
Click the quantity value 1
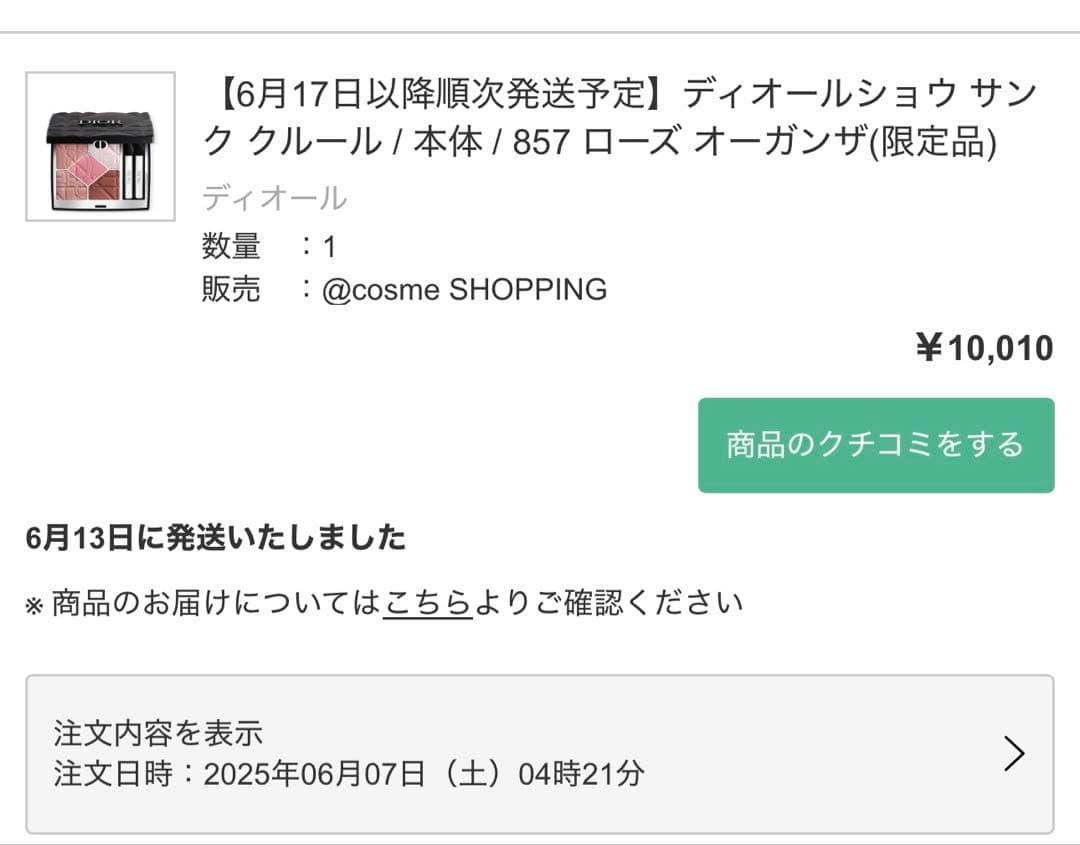coord(329,247)
